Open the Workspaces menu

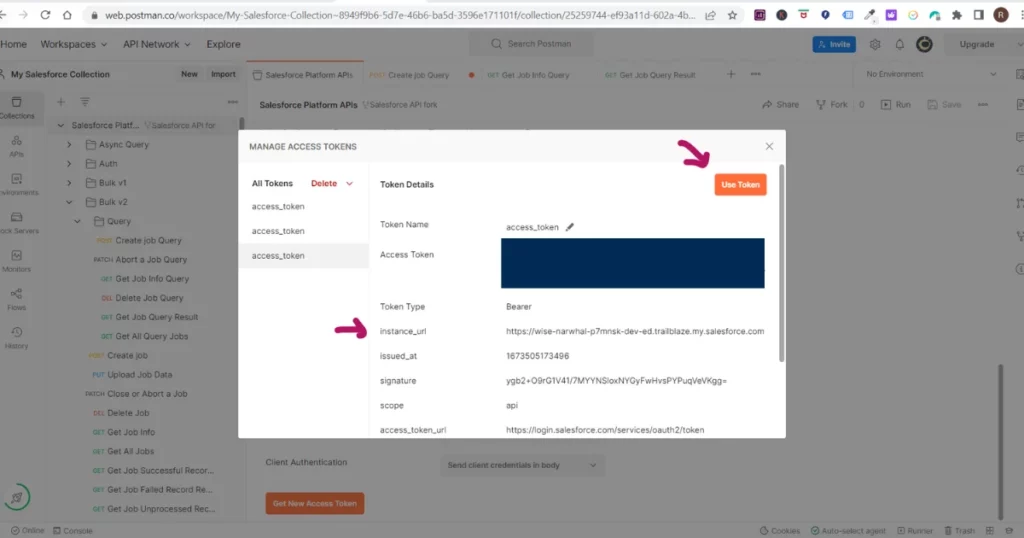coord(73,44)
